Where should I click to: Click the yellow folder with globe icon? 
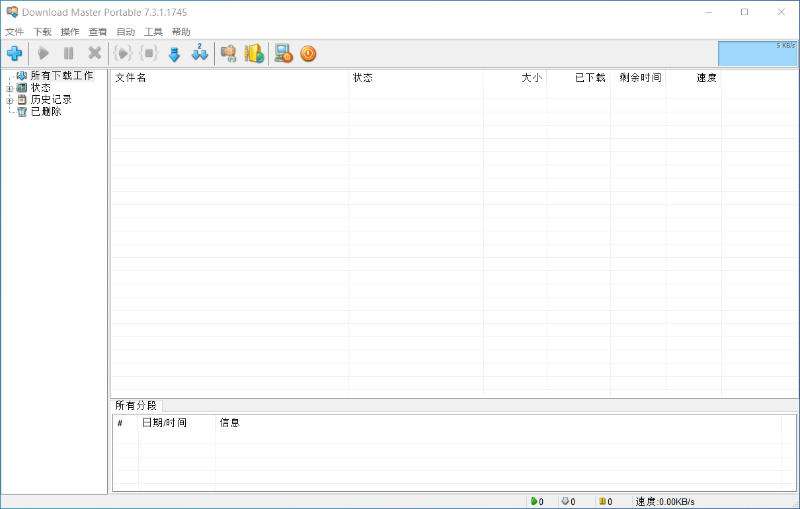(x=254, y=53)
